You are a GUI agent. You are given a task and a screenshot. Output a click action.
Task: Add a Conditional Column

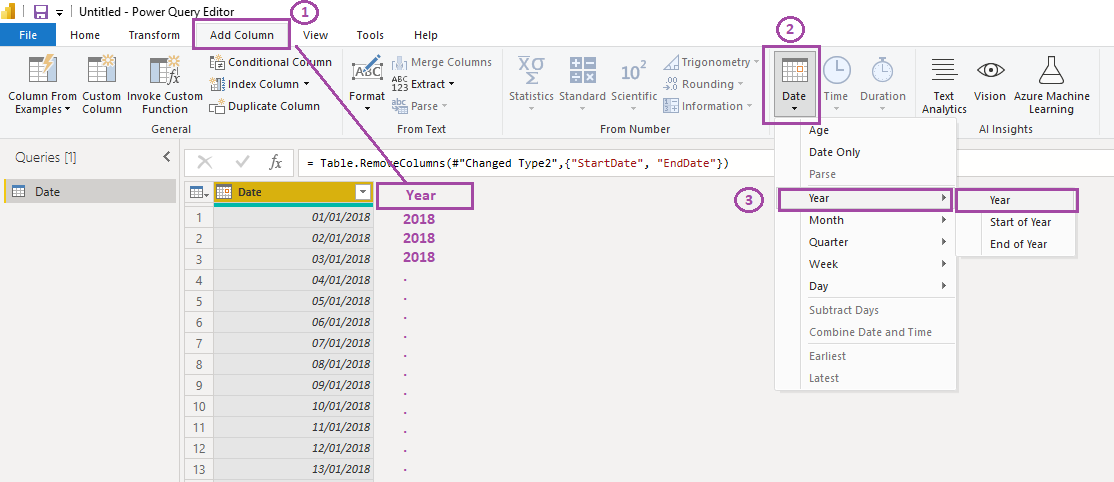[271, 62]
